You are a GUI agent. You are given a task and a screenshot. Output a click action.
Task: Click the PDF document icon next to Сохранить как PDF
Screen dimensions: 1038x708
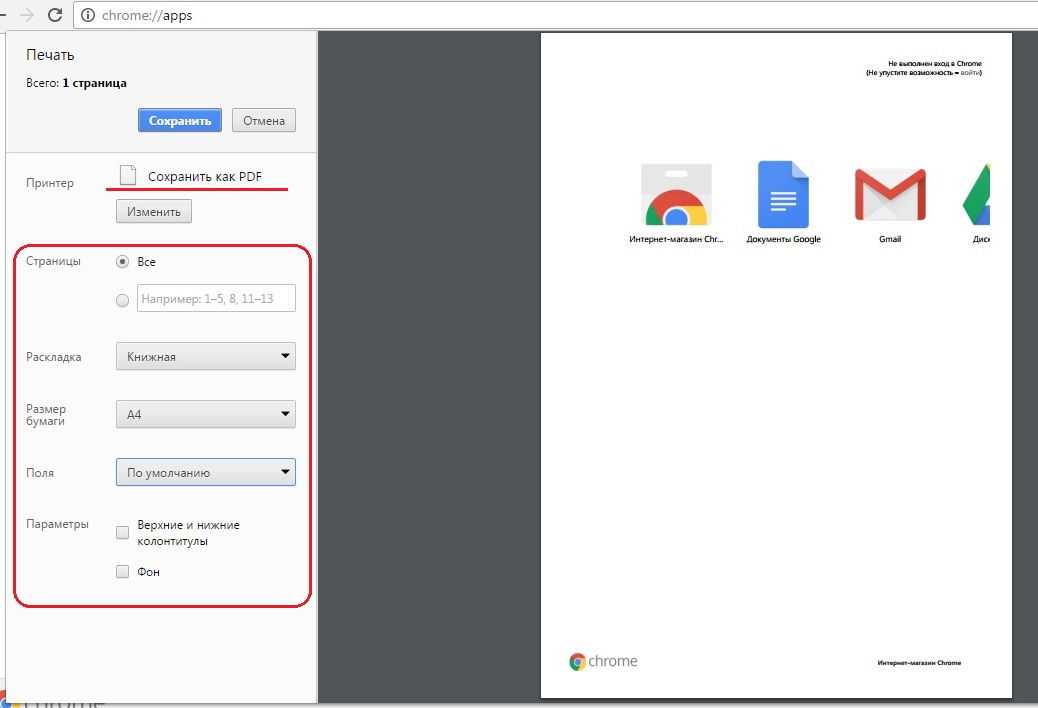tap(128, 175)
